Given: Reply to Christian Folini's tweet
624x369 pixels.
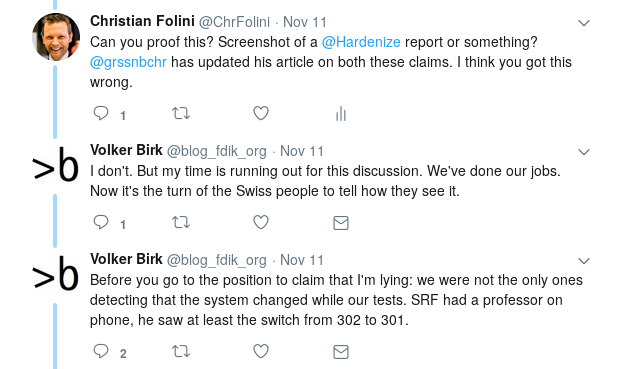Looking at the screenshot, I should coord(101,113).
